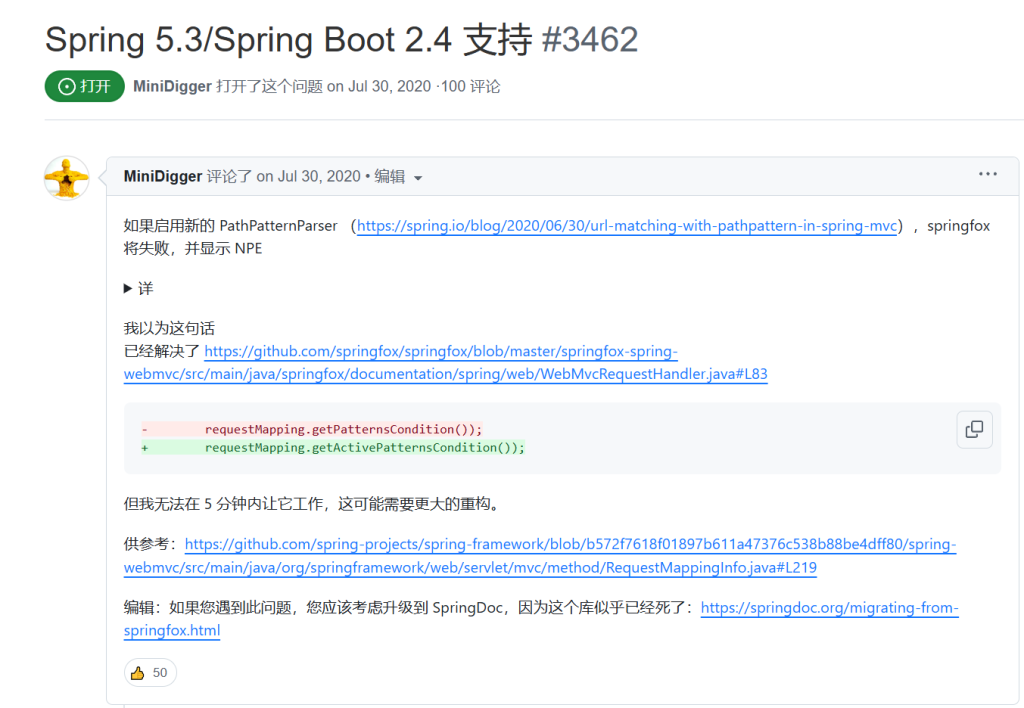Click the text 但我无法在 5 分钟内让它工作
The width and height of the screenshot is (1024, 708).
point(227,504)
